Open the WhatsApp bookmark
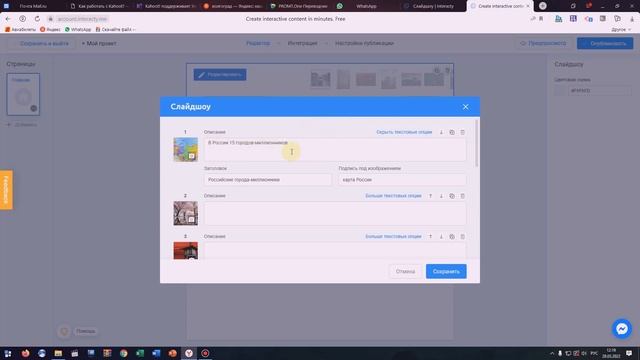640x360 pixels. (78, 29)
